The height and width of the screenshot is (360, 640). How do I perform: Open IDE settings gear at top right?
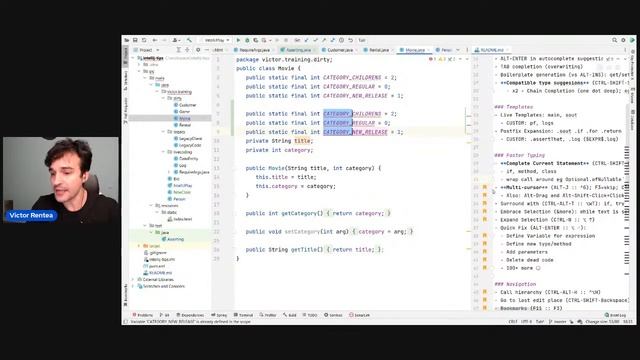[x=623, y=40]
